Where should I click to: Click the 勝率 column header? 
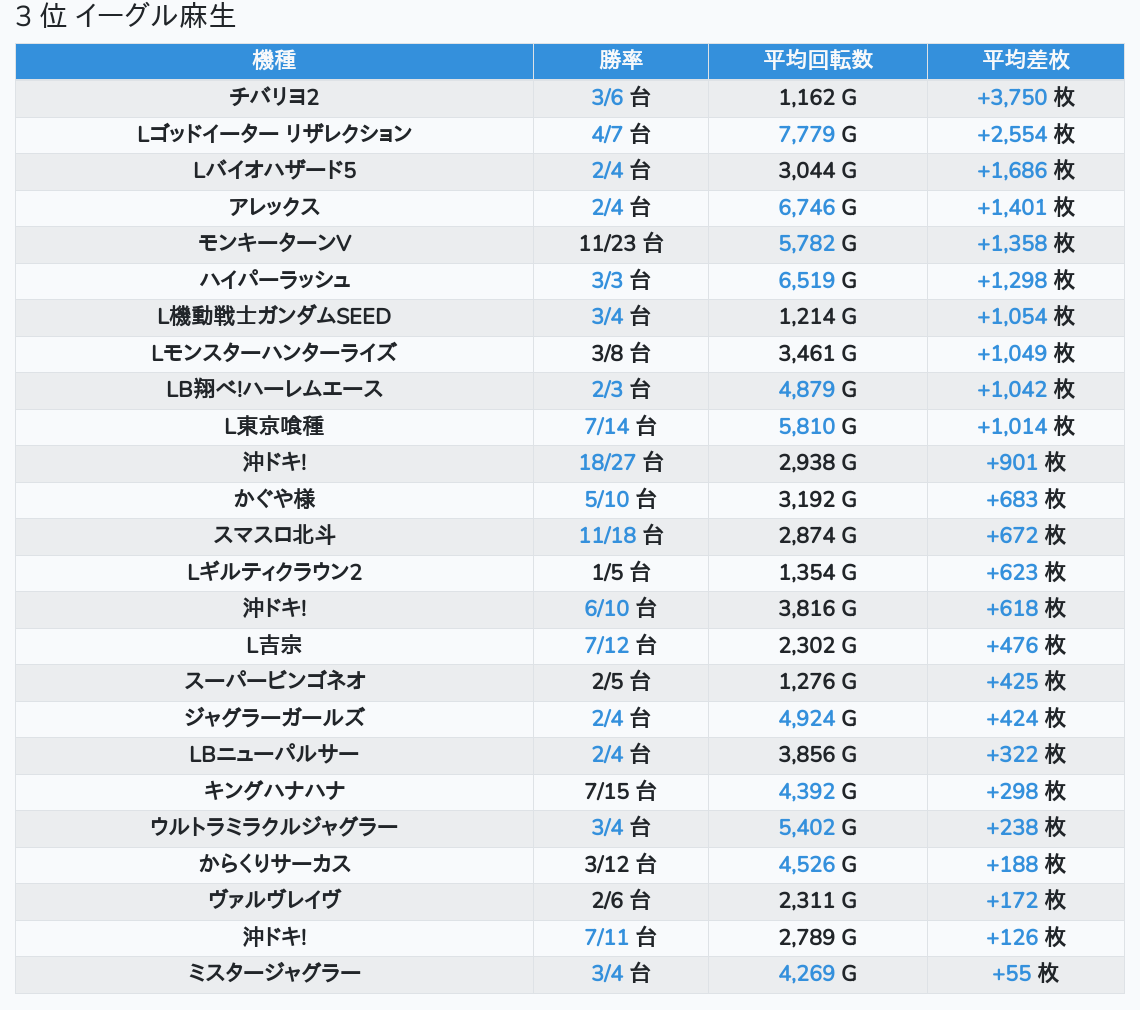pyautogui.click(x=621, y=60)
